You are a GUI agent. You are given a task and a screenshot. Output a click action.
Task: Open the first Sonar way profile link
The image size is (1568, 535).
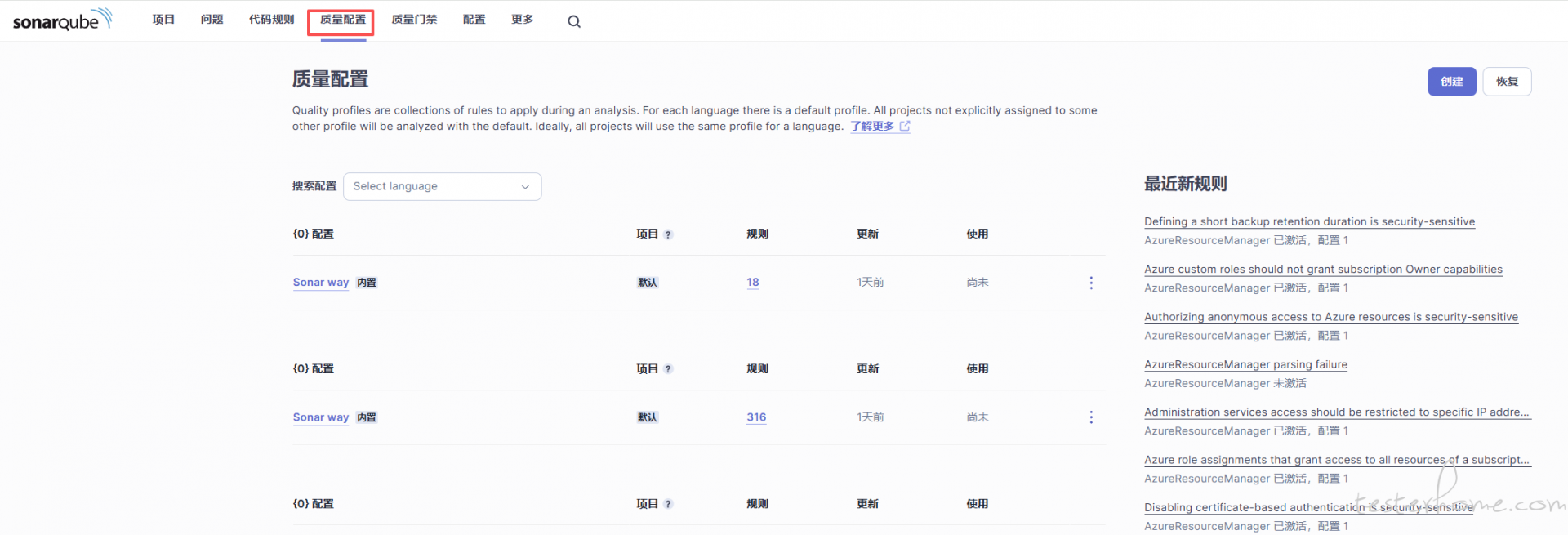point(321,283)
